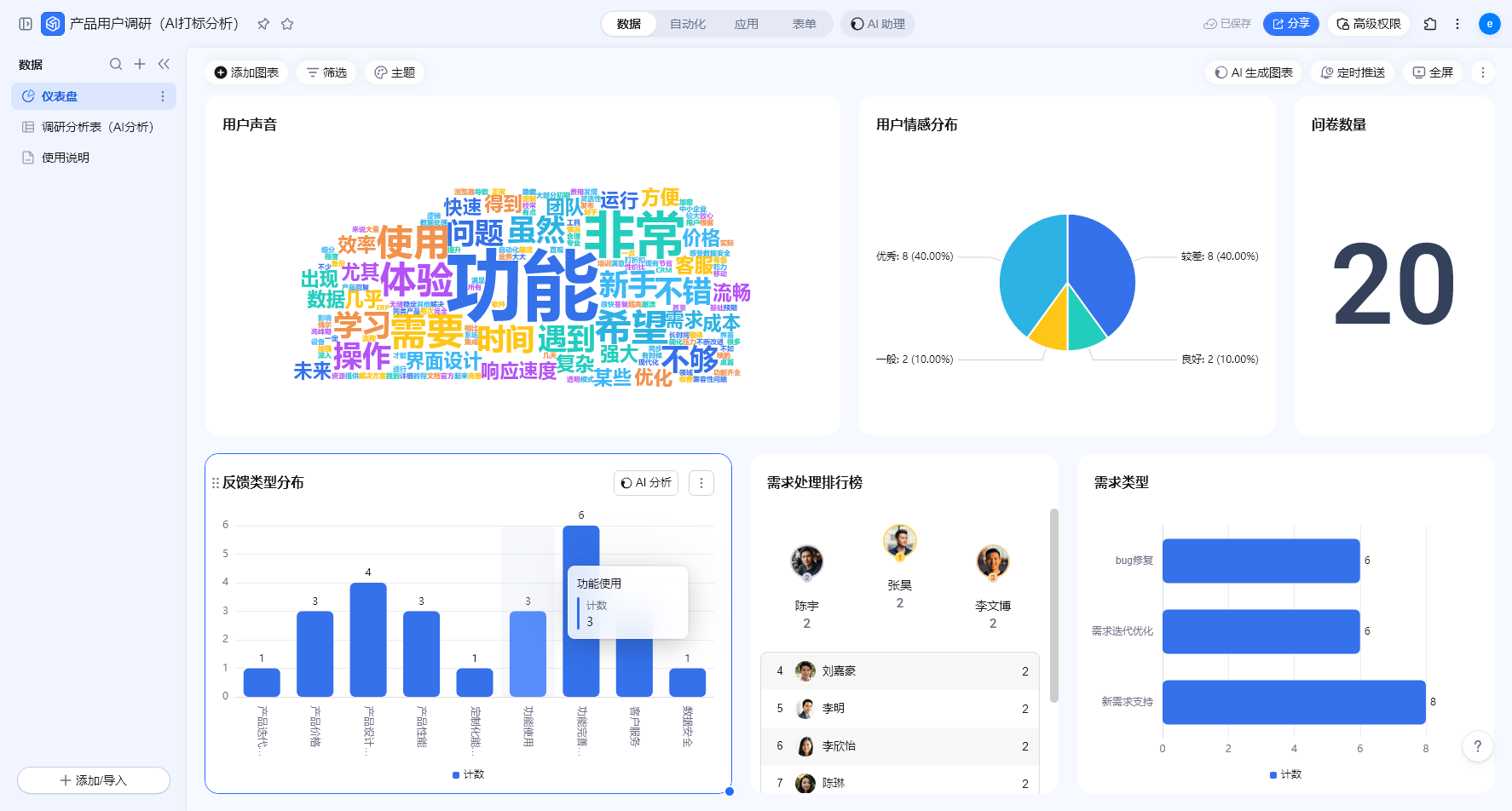Open dashboard toolbar more options menu
Viewport: 1512px width, 811px height.
(1483, 72)
